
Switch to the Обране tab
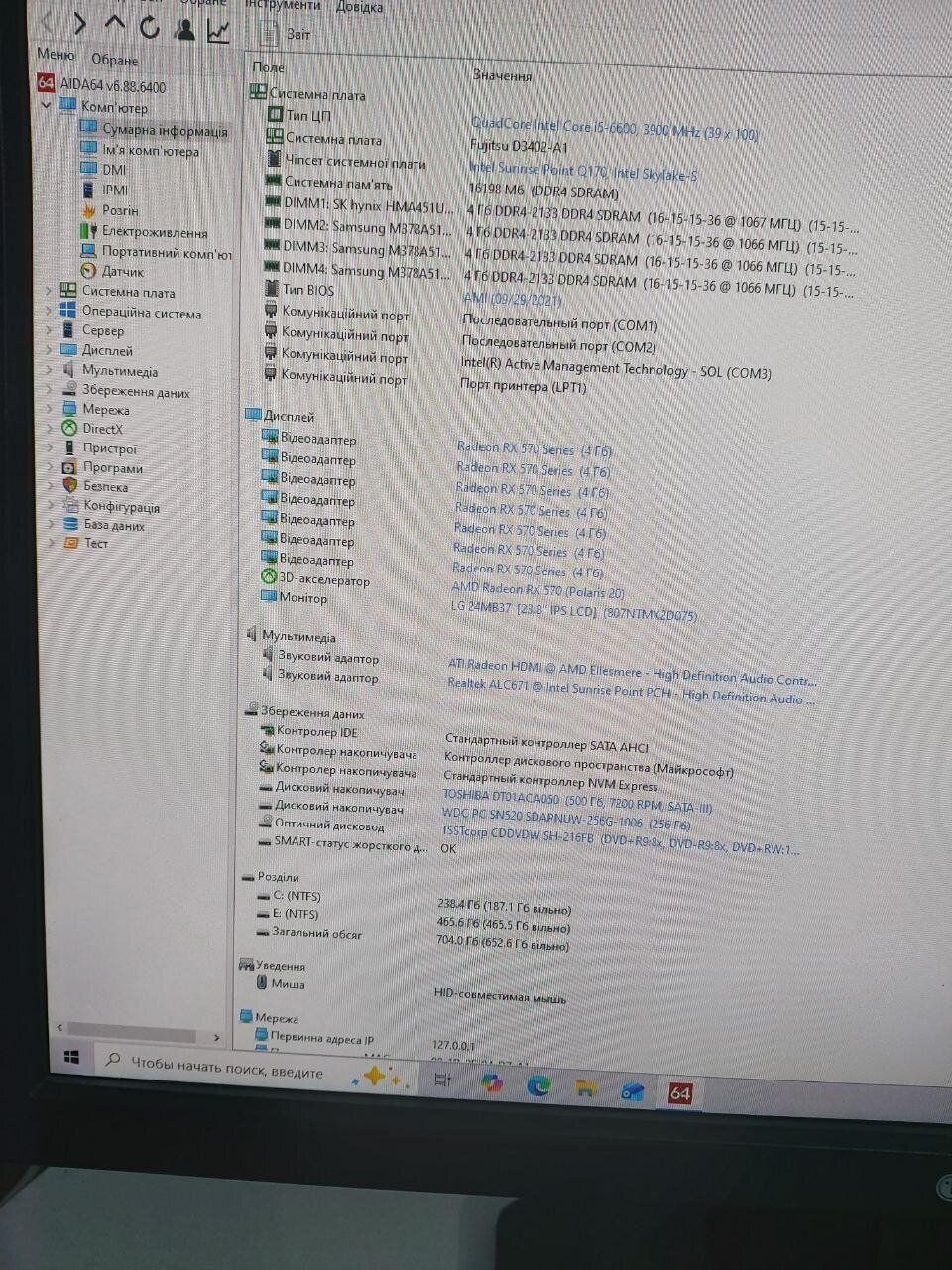pyautogui.click(x=115, y=61)
